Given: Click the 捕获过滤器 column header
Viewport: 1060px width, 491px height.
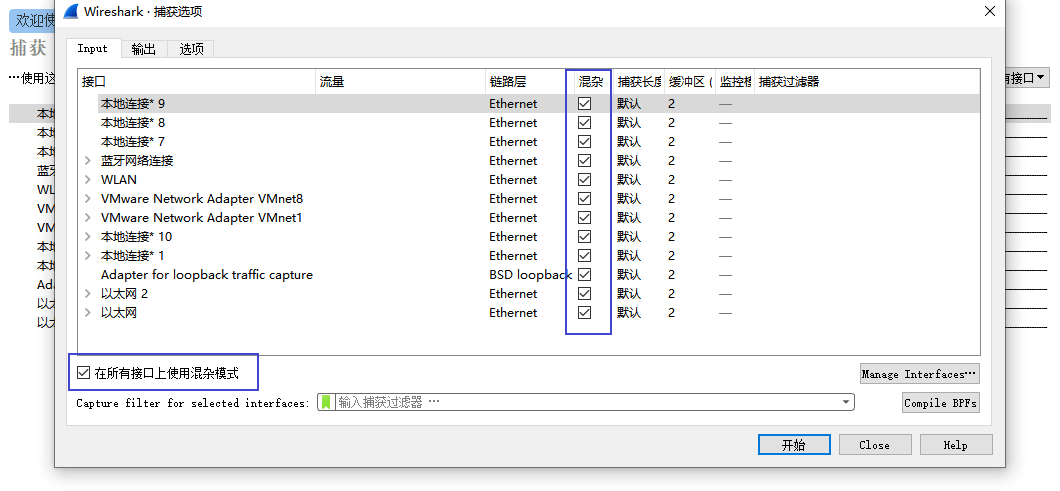Looking at the screenshot, I should tap(867, 82).
